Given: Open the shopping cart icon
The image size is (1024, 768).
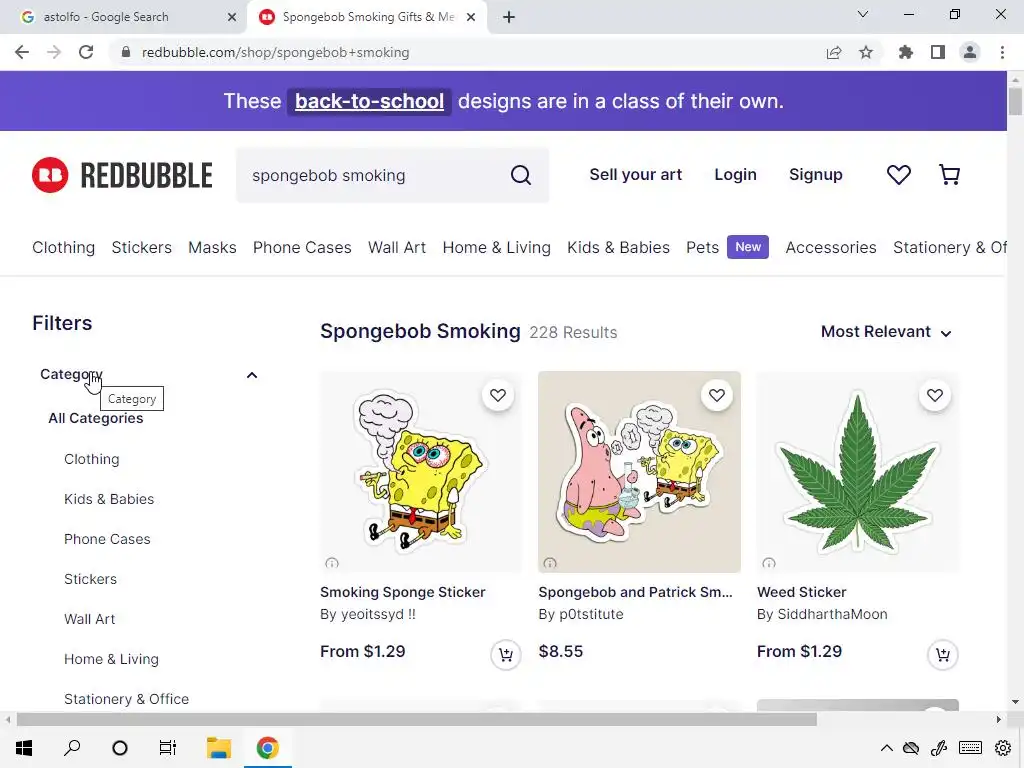Looking at the screenshot, I should pos(949,174).
